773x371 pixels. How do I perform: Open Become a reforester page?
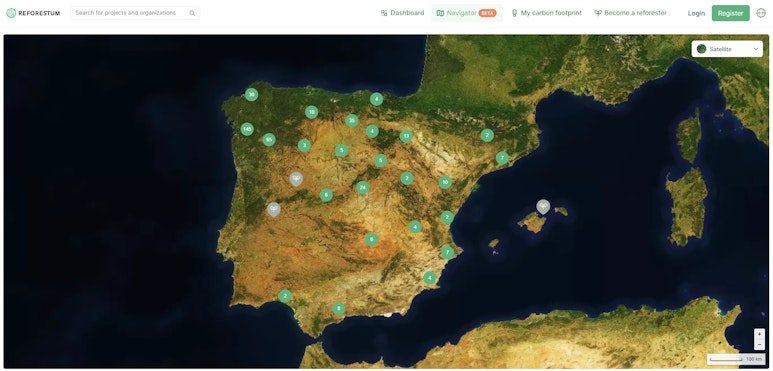pyautogui.click(x=631, y=13)
